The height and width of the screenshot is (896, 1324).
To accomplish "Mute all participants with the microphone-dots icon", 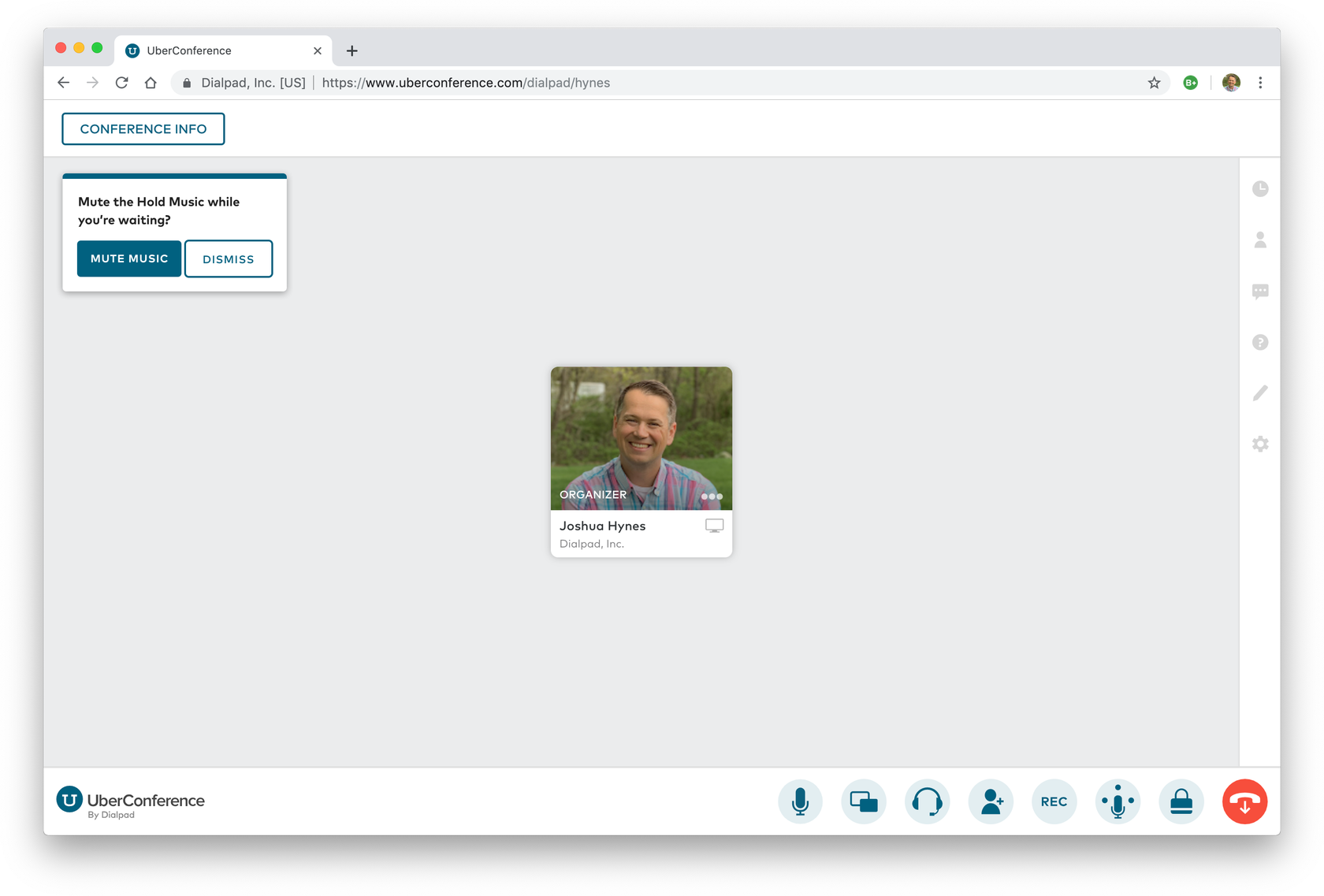I will pos(1118,801).
